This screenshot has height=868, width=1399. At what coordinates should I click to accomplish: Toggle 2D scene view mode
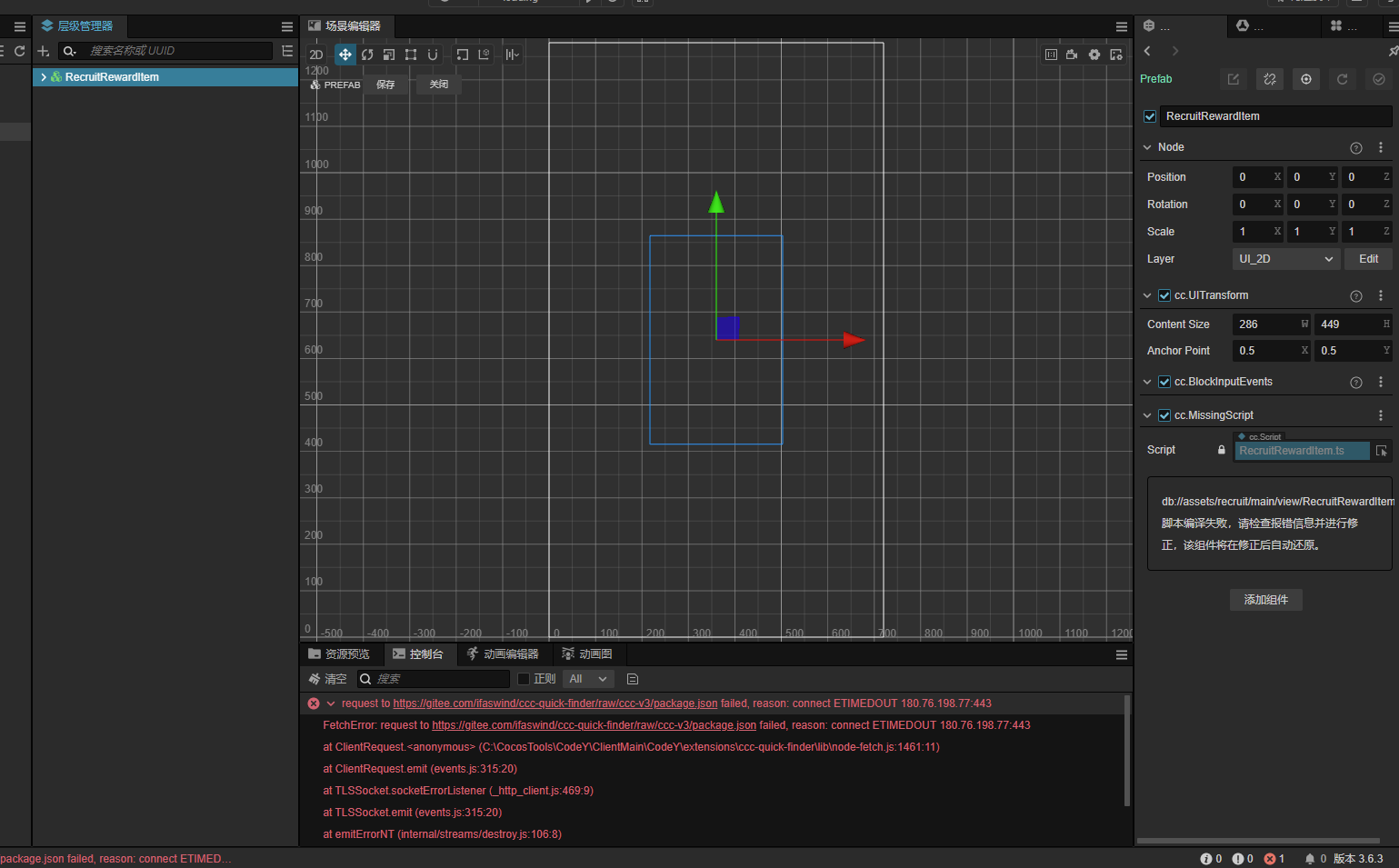tap(316, 55)
